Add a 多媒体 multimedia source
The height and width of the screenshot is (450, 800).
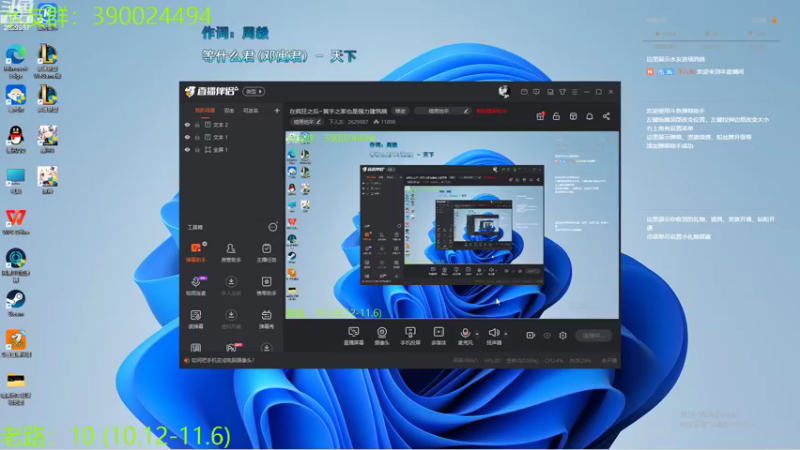(438, 336)
